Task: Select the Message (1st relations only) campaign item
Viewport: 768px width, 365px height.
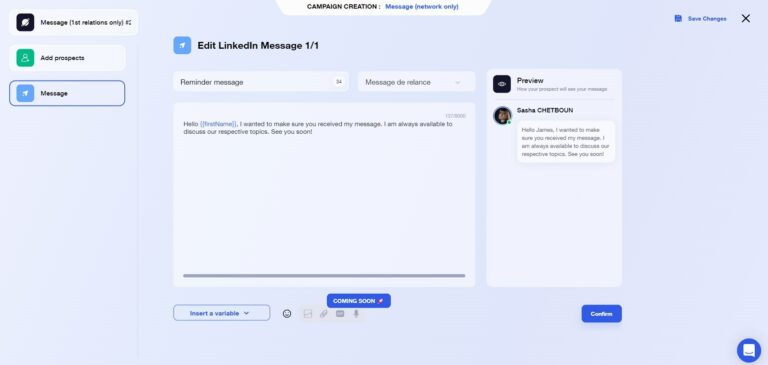Action: click(73, 23)
